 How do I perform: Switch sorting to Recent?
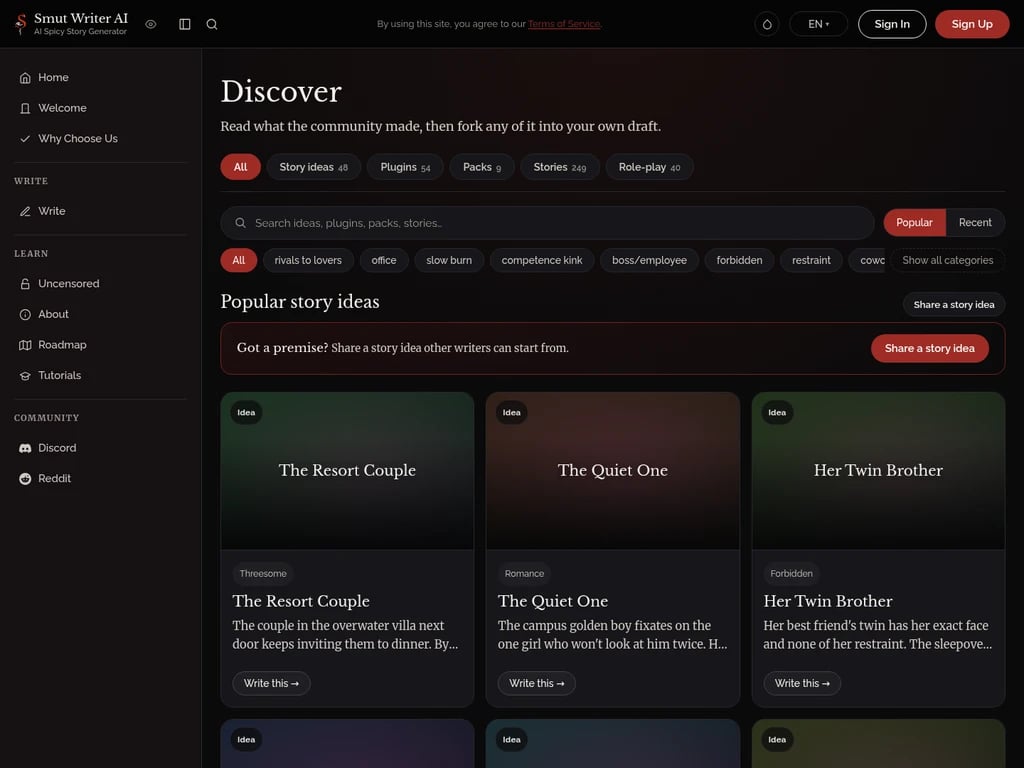975,223
